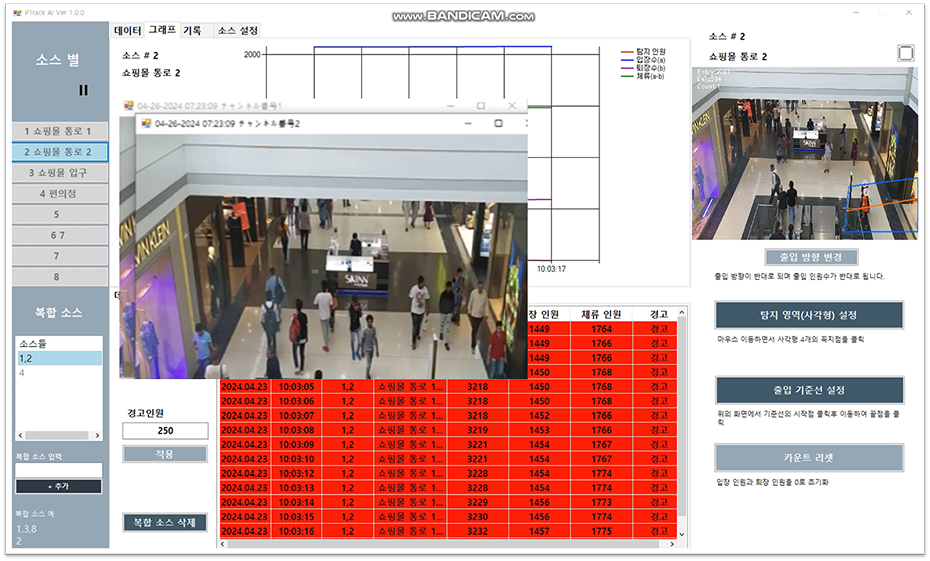Image resolution: width=930 pixels, height=561 pixels.
Task: Select source 4 편의점
Action: [59, 193]
